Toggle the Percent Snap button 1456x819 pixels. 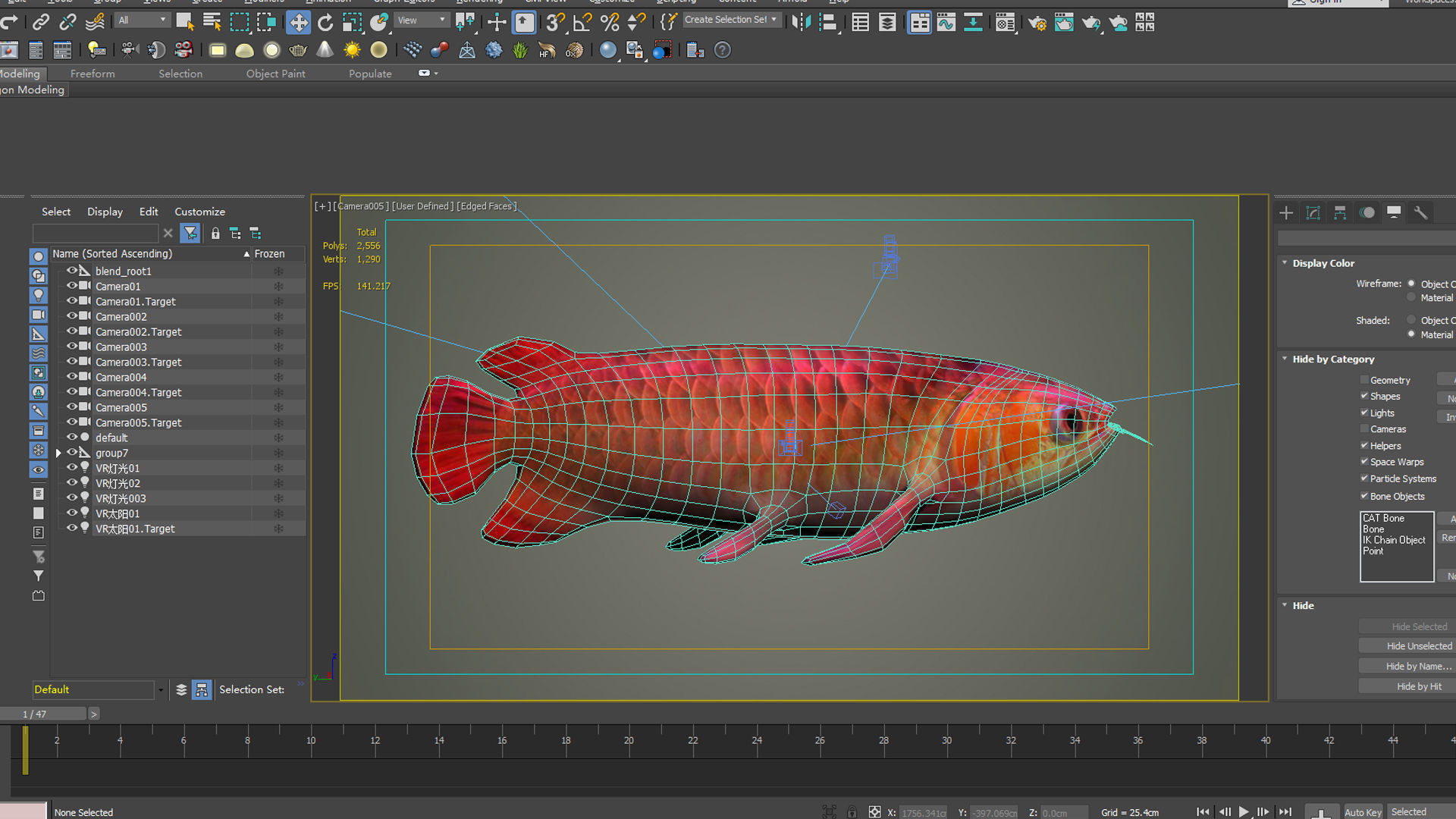610,23
